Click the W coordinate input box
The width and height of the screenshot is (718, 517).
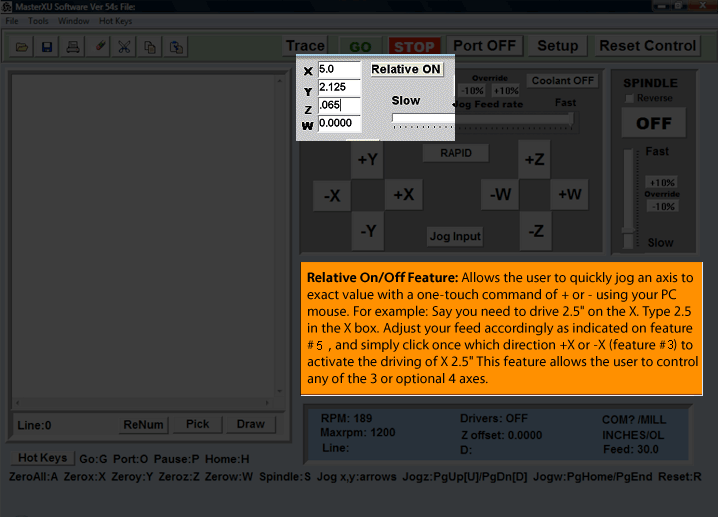(x=339, y=123)
